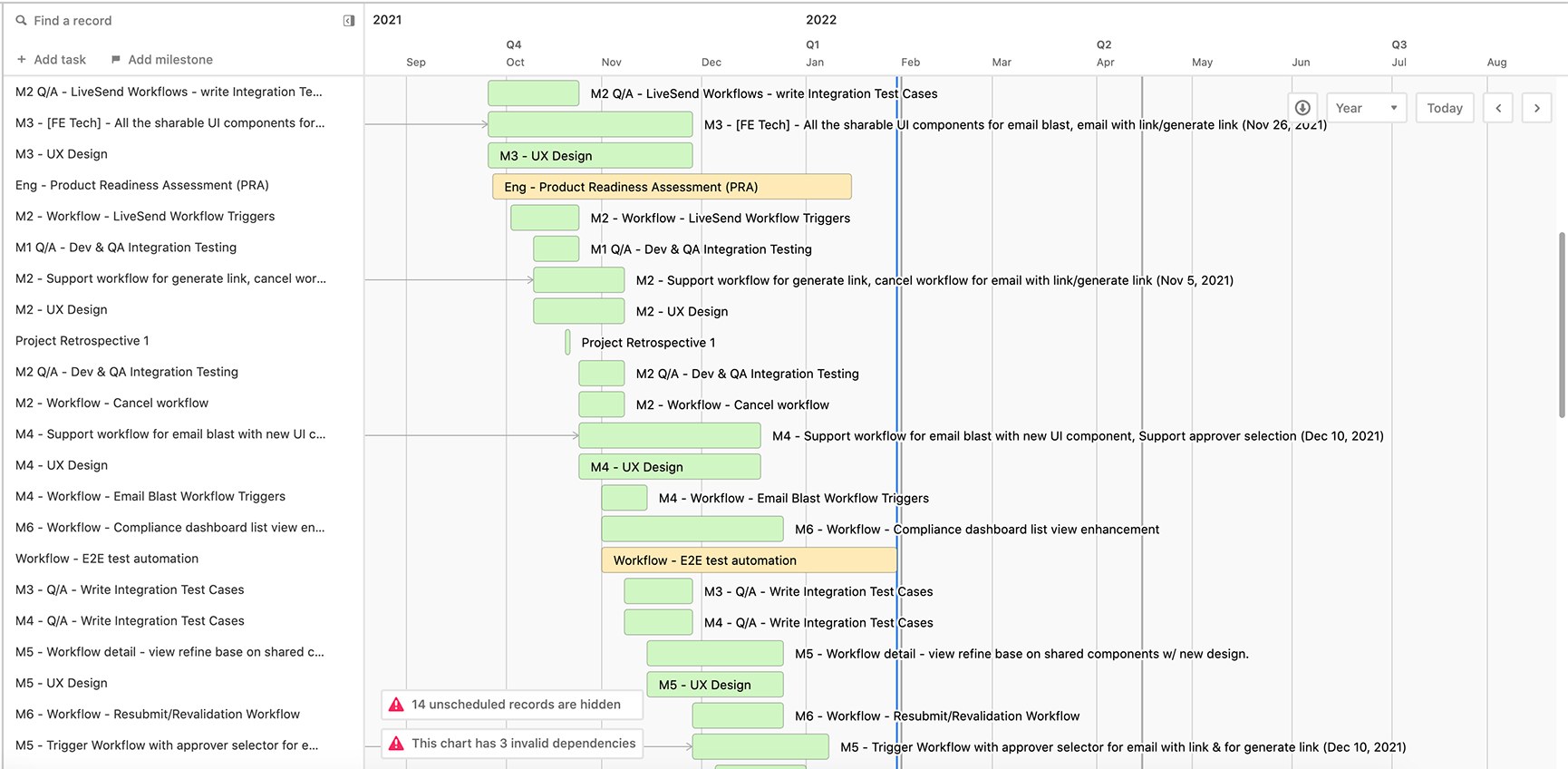Open 'M2 - Workflow - Cancel workflow' list row
This screenshot has height=769, width=1568.
(x=182, y=403)
